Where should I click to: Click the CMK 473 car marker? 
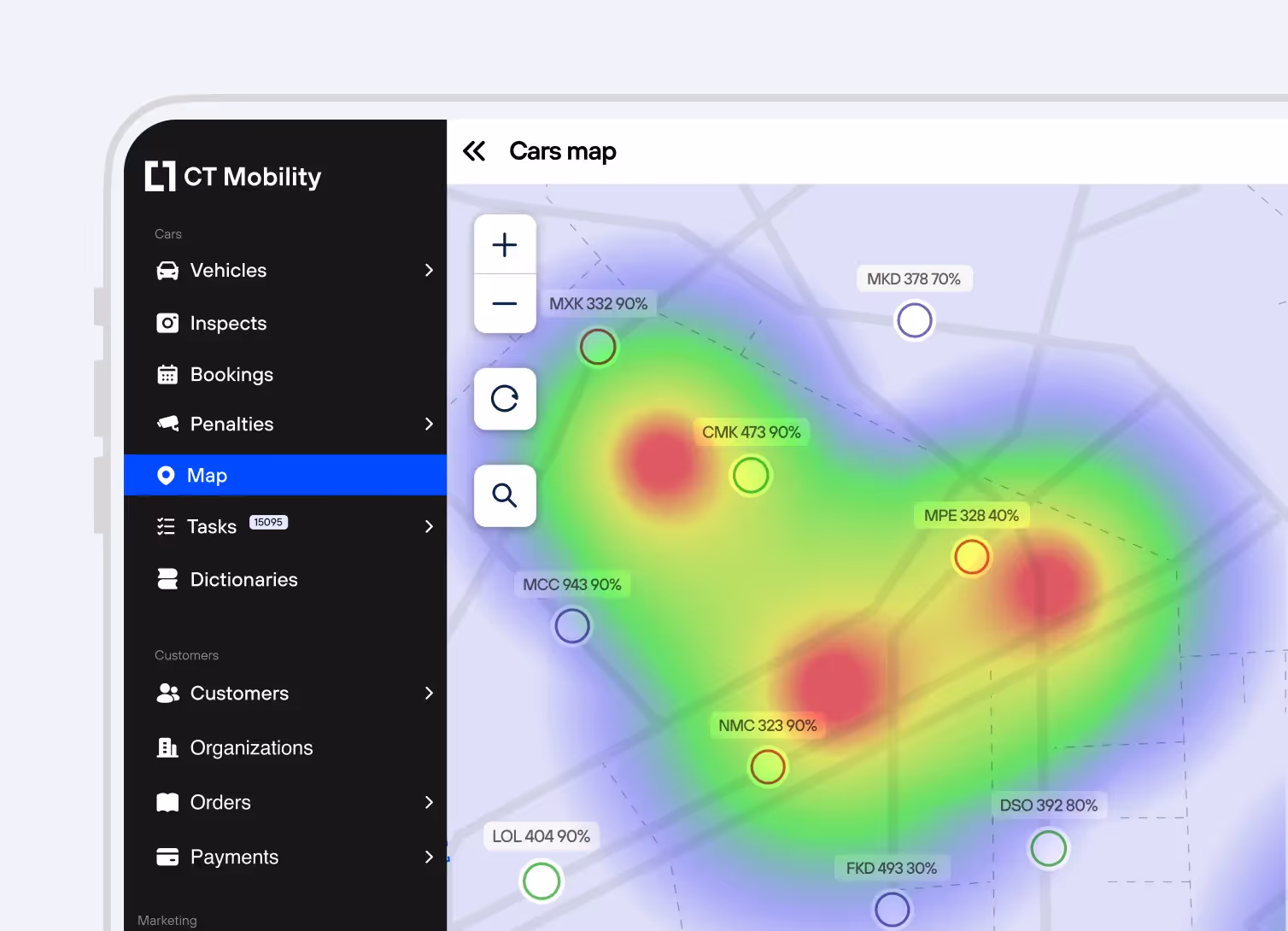click(751, 476)
